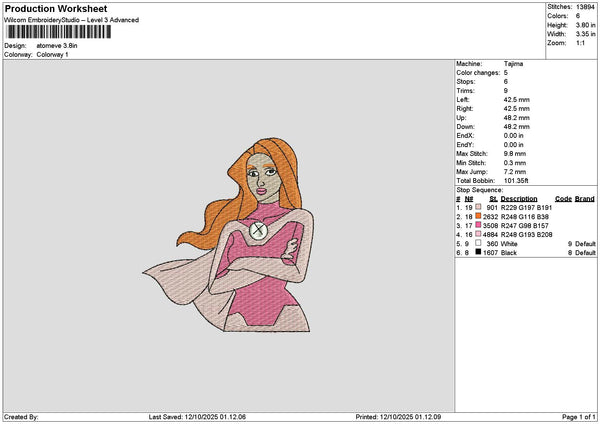The height and width of the screenshot is (424, 600).
Task: Click the 'Stop Sequence:' heading
Action: (479, 190)
